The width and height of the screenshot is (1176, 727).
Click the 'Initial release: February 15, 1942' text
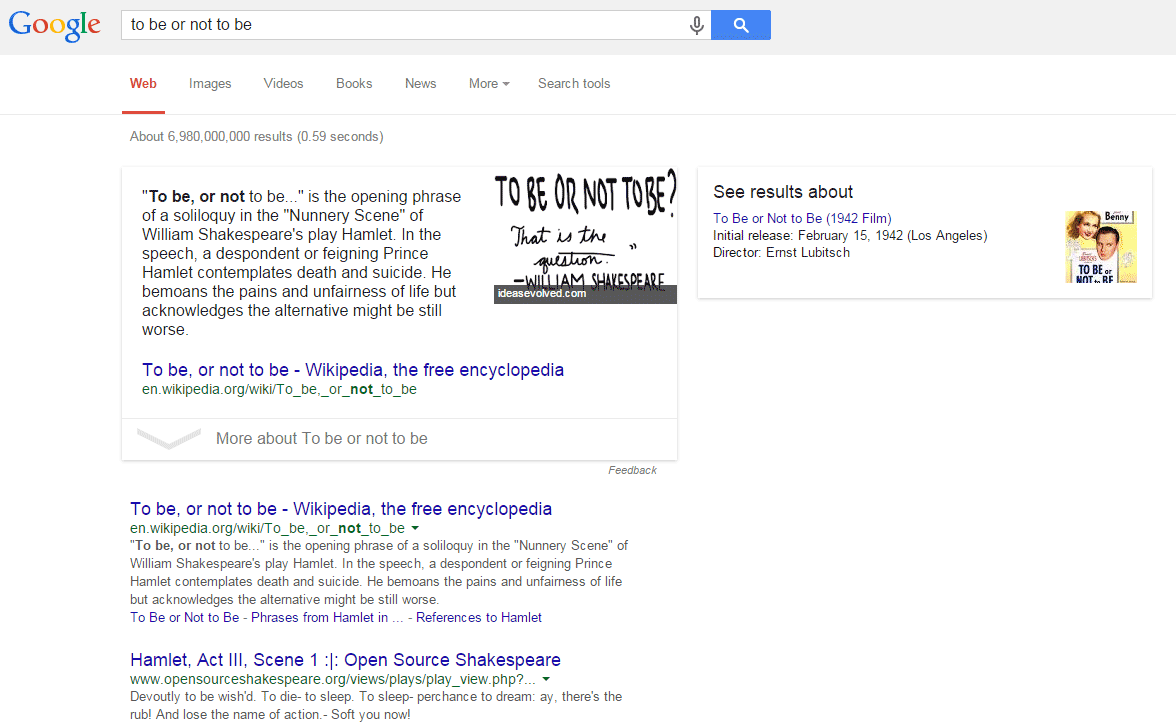[850, 236]
